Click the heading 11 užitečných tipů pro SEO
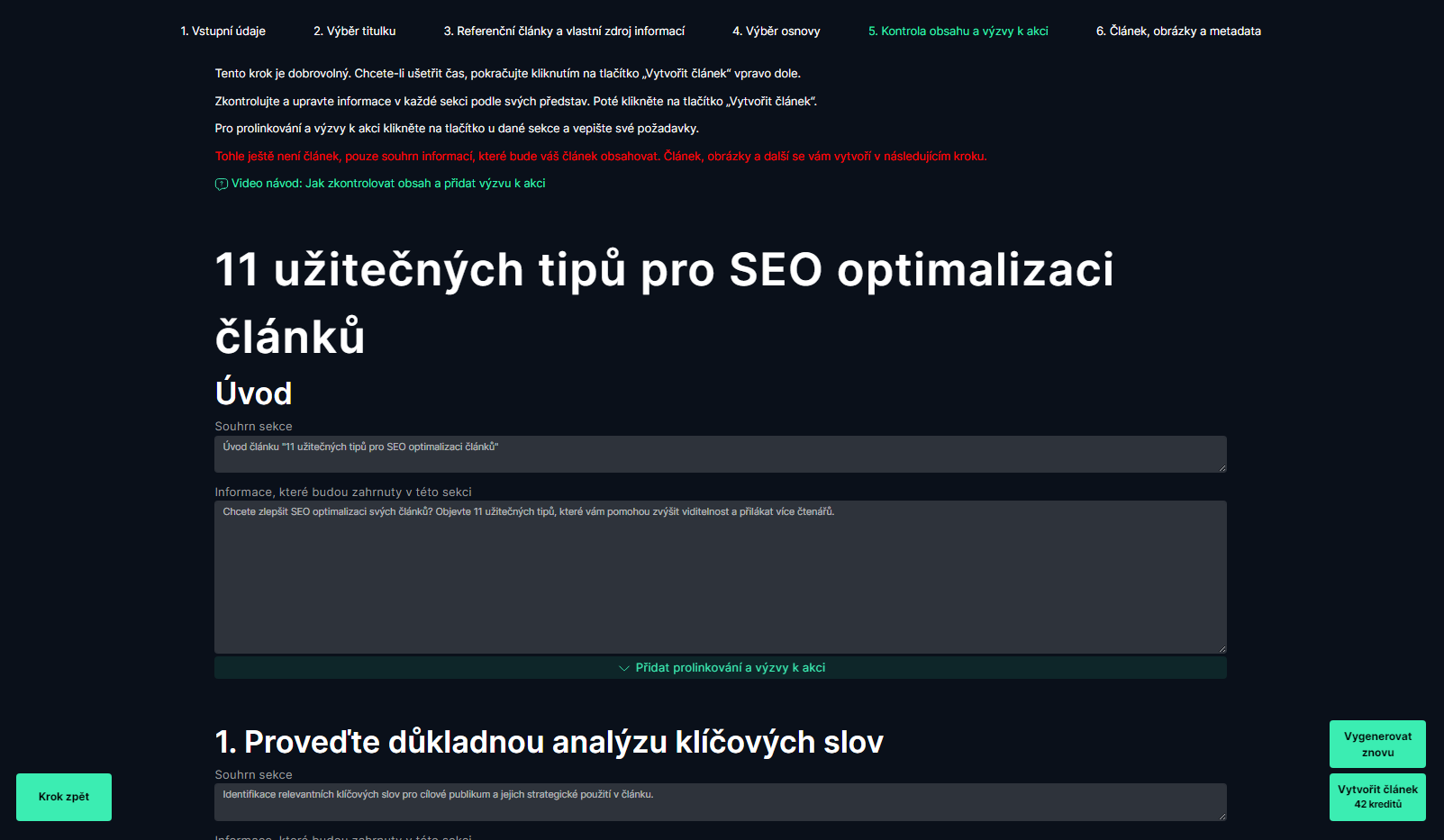1444x840 pixels. point(665,303)
